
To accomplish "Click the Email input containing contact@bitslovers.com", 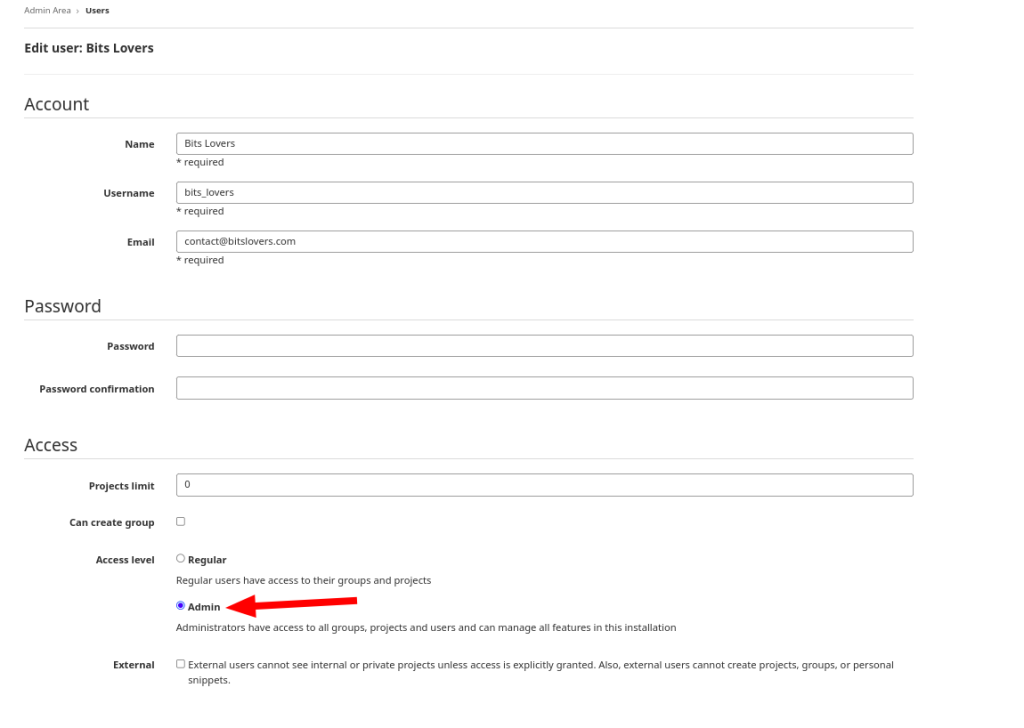I will (544, 241).
